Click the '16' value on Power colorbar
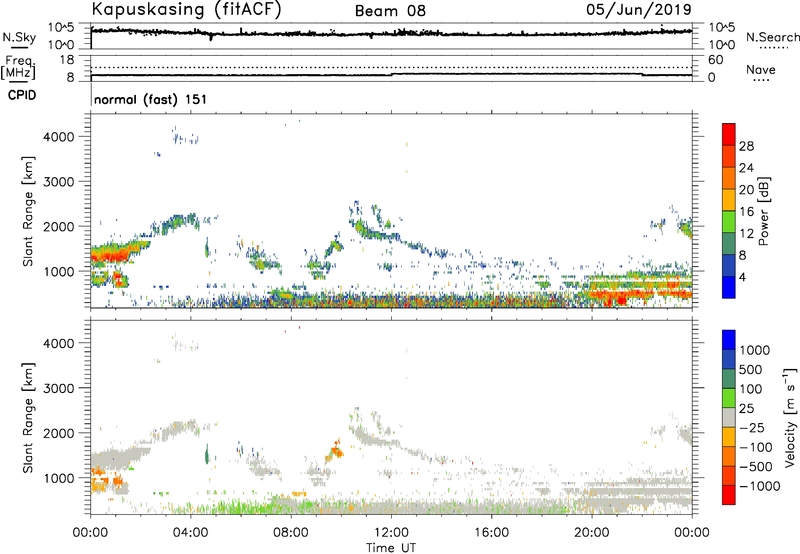The height and width of the screenshot is (554, 800). coord(746,212)
